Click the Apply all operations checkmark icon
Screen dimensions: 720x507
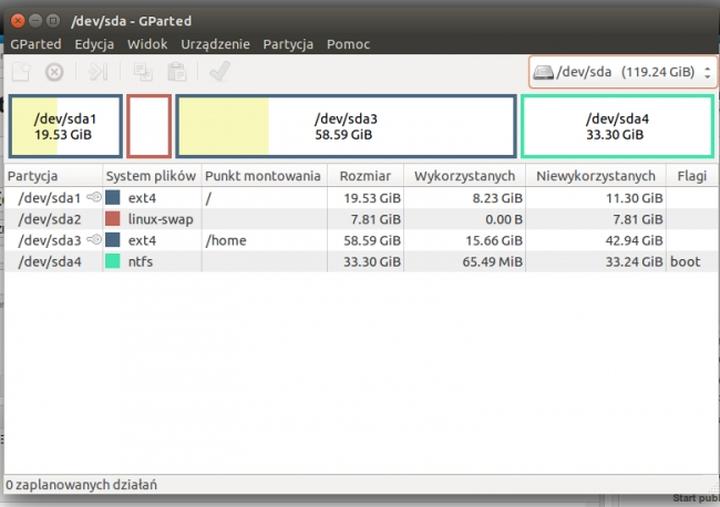point(219,72)
